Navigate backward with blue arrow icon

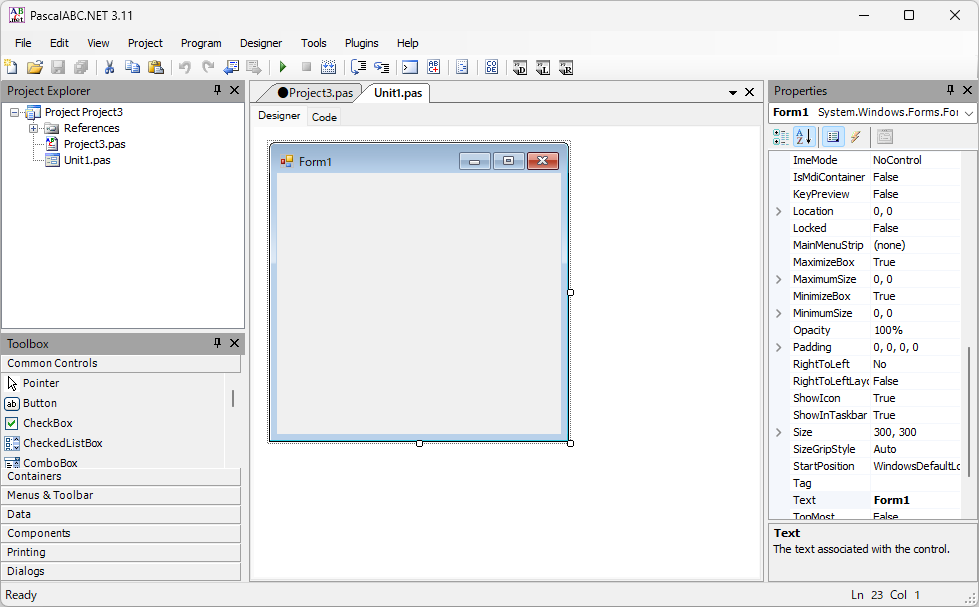pos(232,67)
